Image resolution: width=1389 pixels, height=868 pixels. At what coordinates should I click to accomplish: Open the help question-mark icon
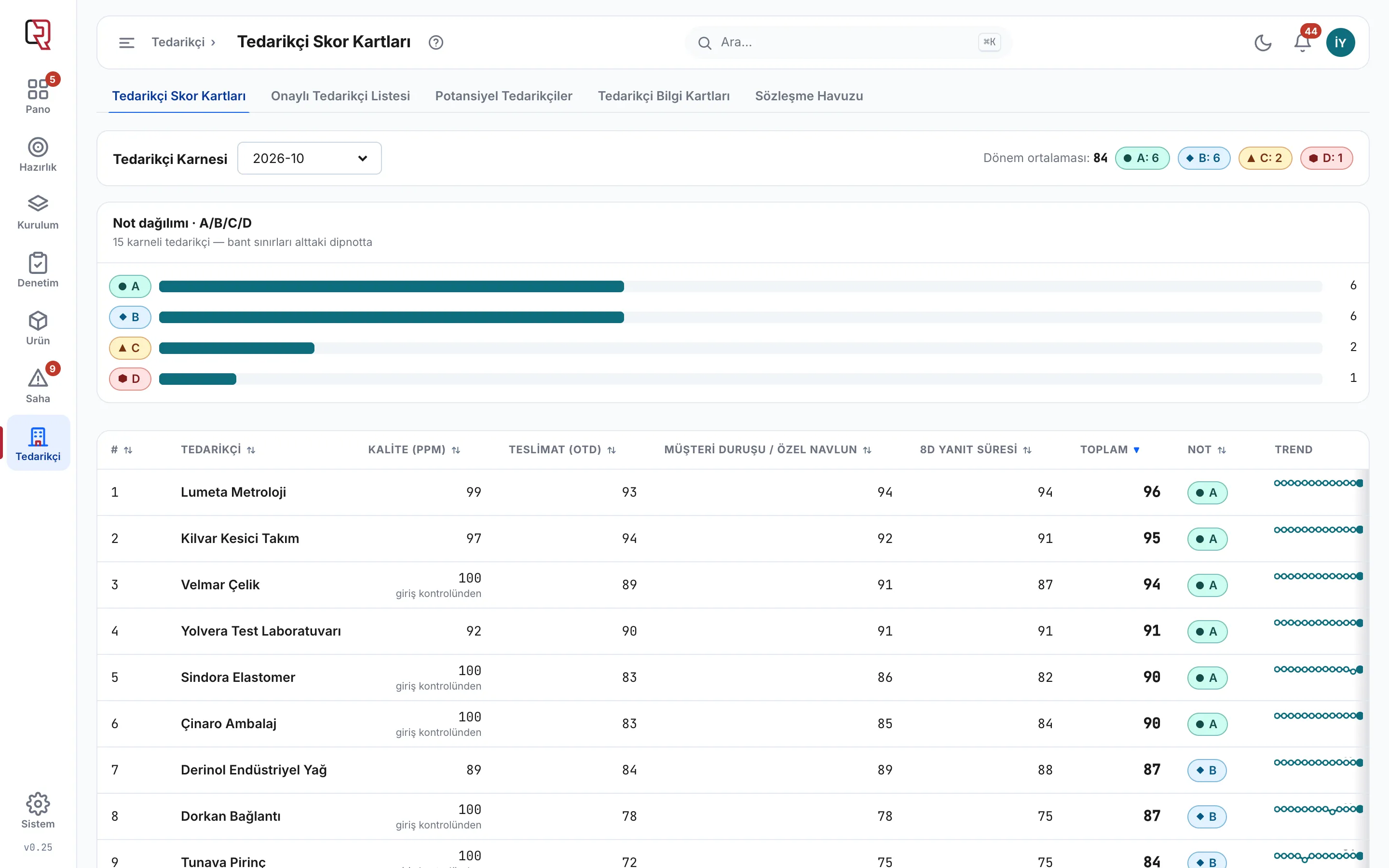(x=436, y=42)
